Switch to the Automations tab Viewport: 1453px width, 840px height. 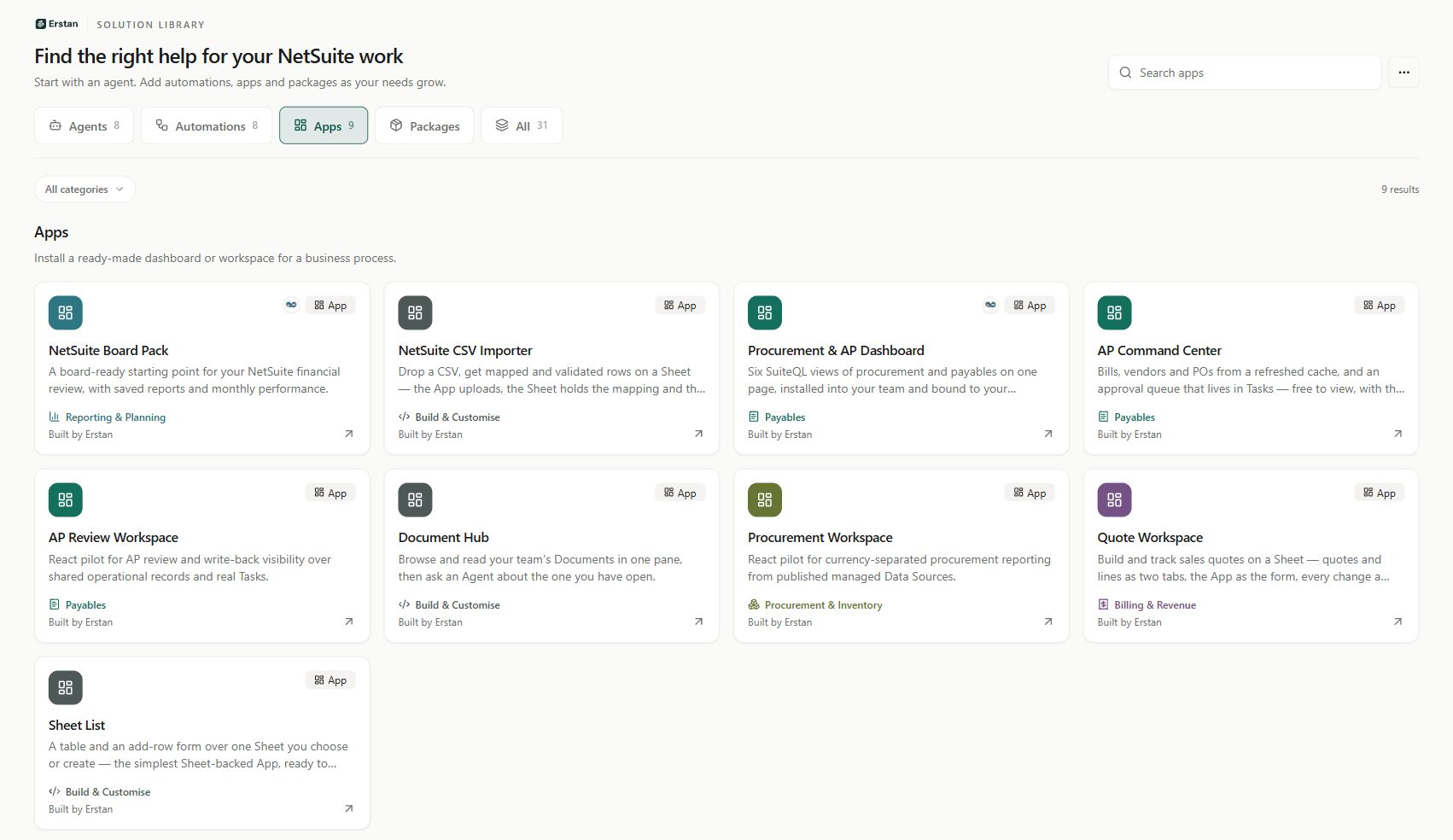tap(207, 125)
